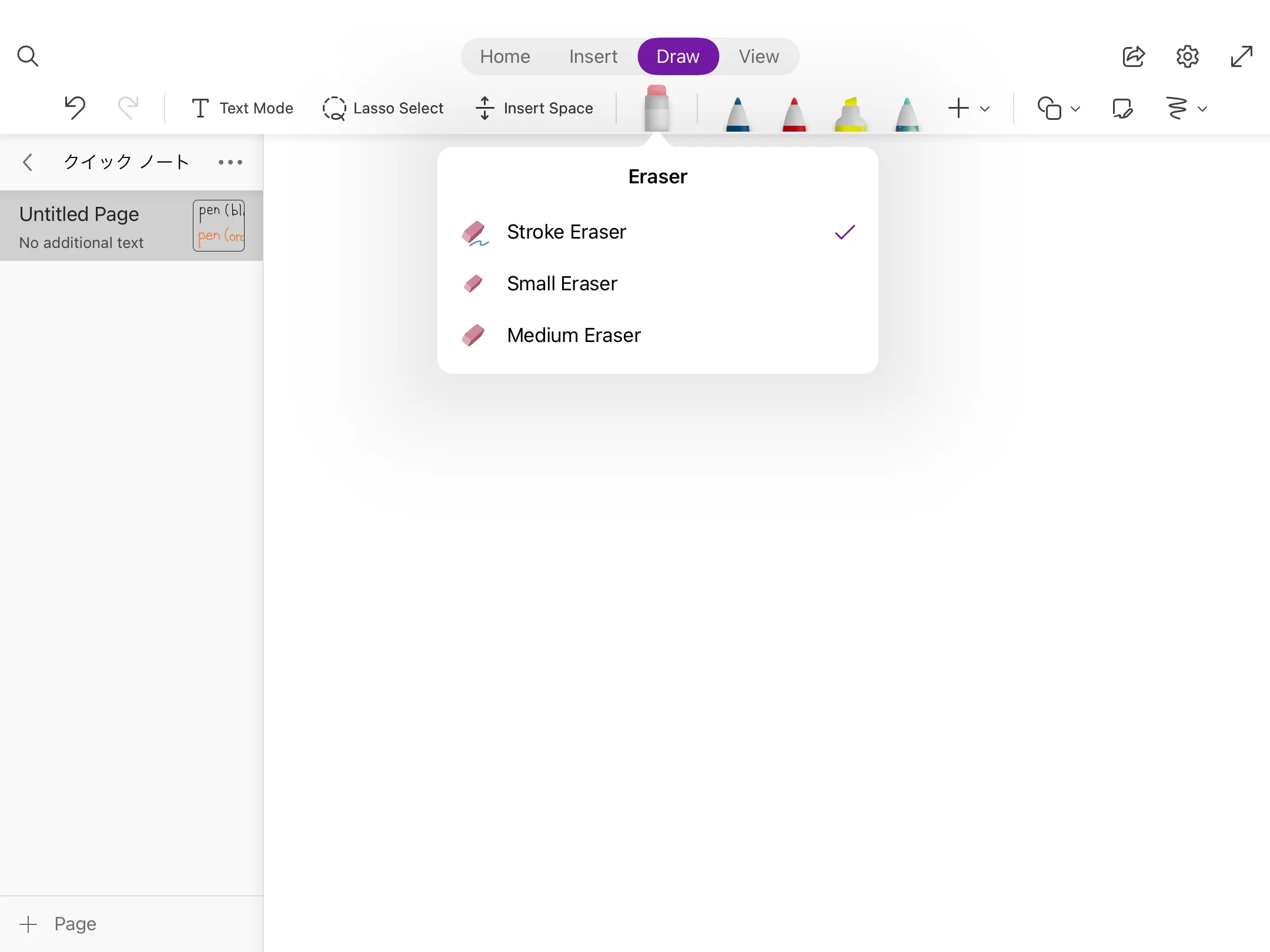Open the settings gear
1270x952 pixels.
tap(1187, 56)
